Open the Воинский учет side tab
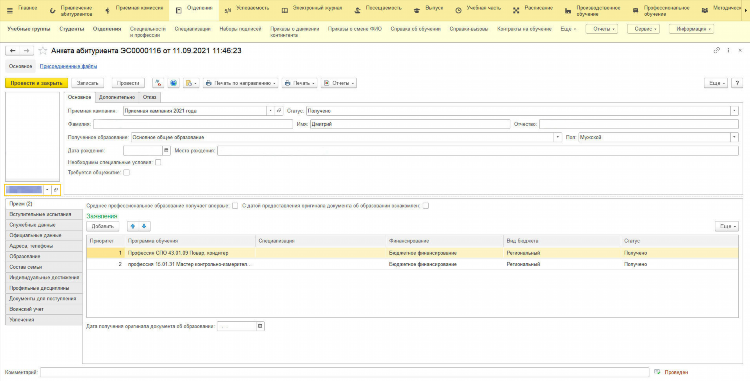The image size is (750, 381). [x=44, y=309]
